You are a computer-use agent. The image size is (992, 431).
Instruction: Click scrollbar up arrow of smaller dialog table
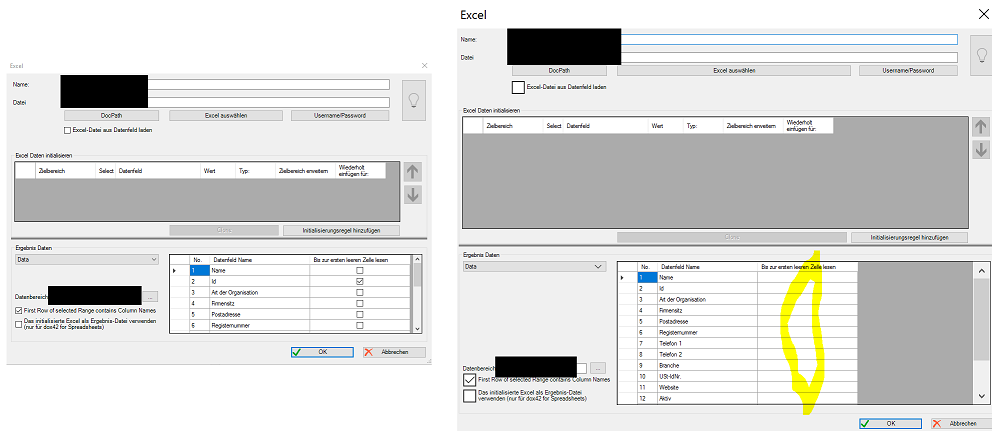pos(416,259)
